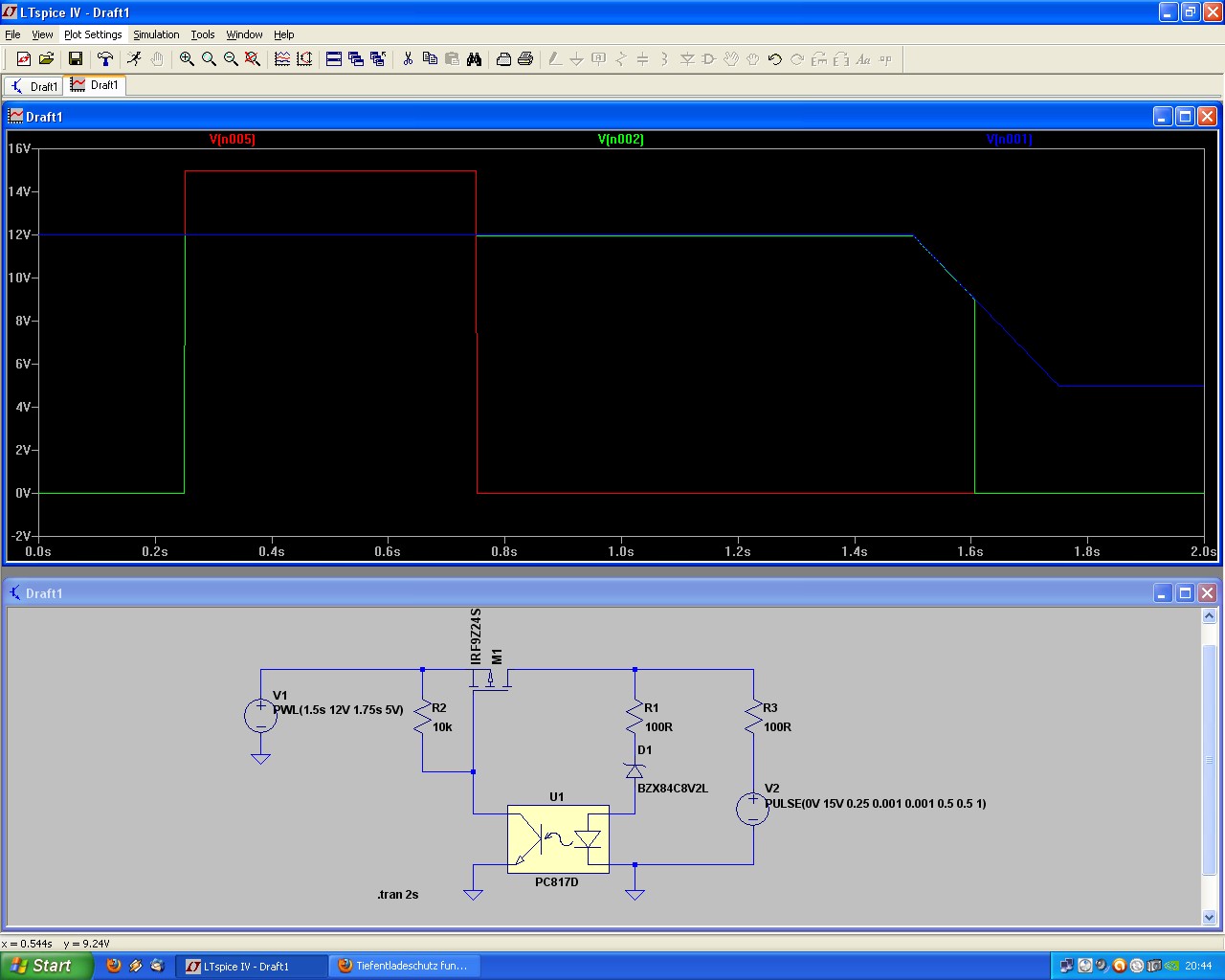This screenshot has height=980, width=1225.
Task: Click the Zoom to Fit icon
Action: tap(253, 59)
